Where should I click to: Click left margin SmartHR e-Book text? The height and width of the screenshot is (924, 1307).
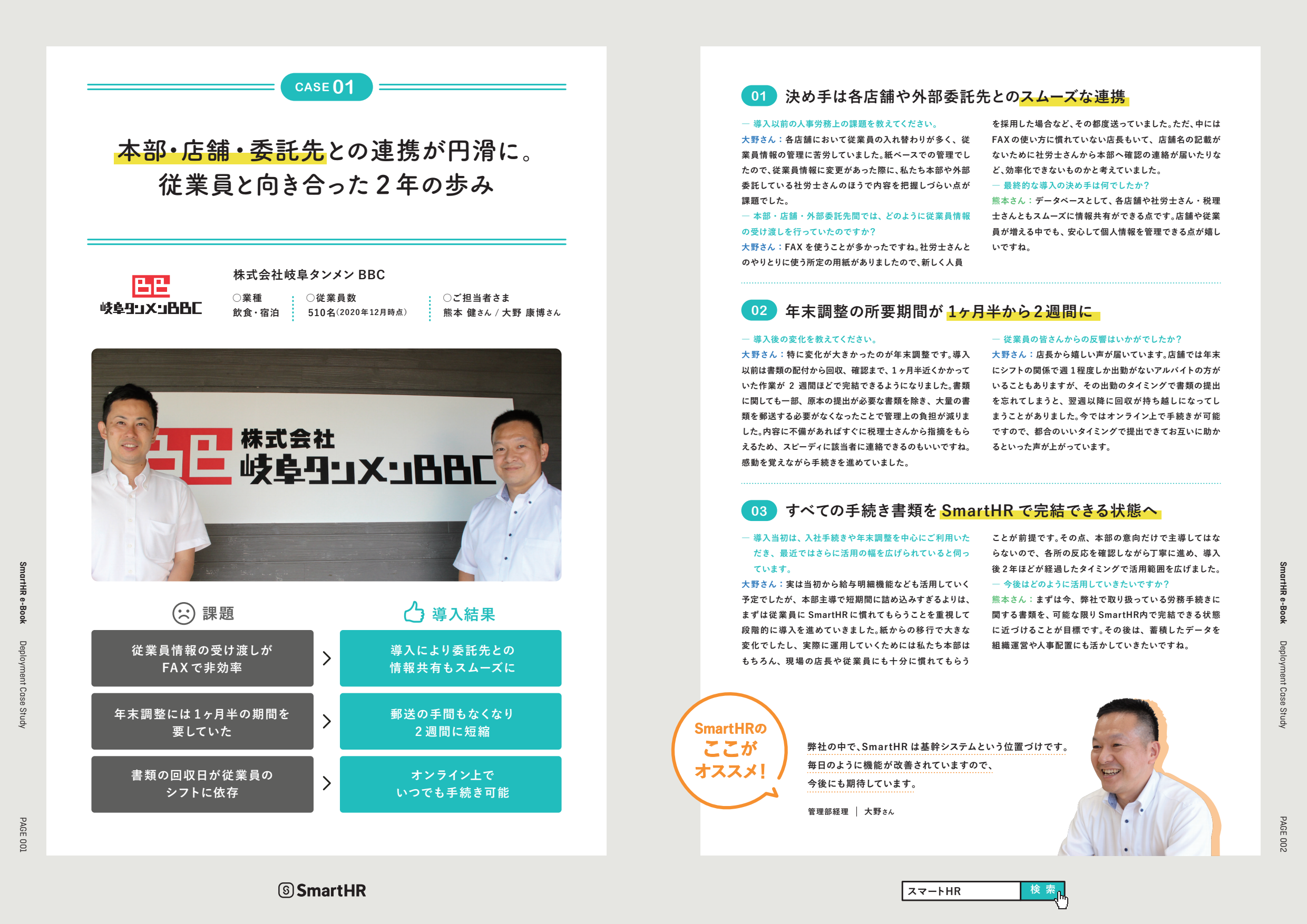pos(23,592)
